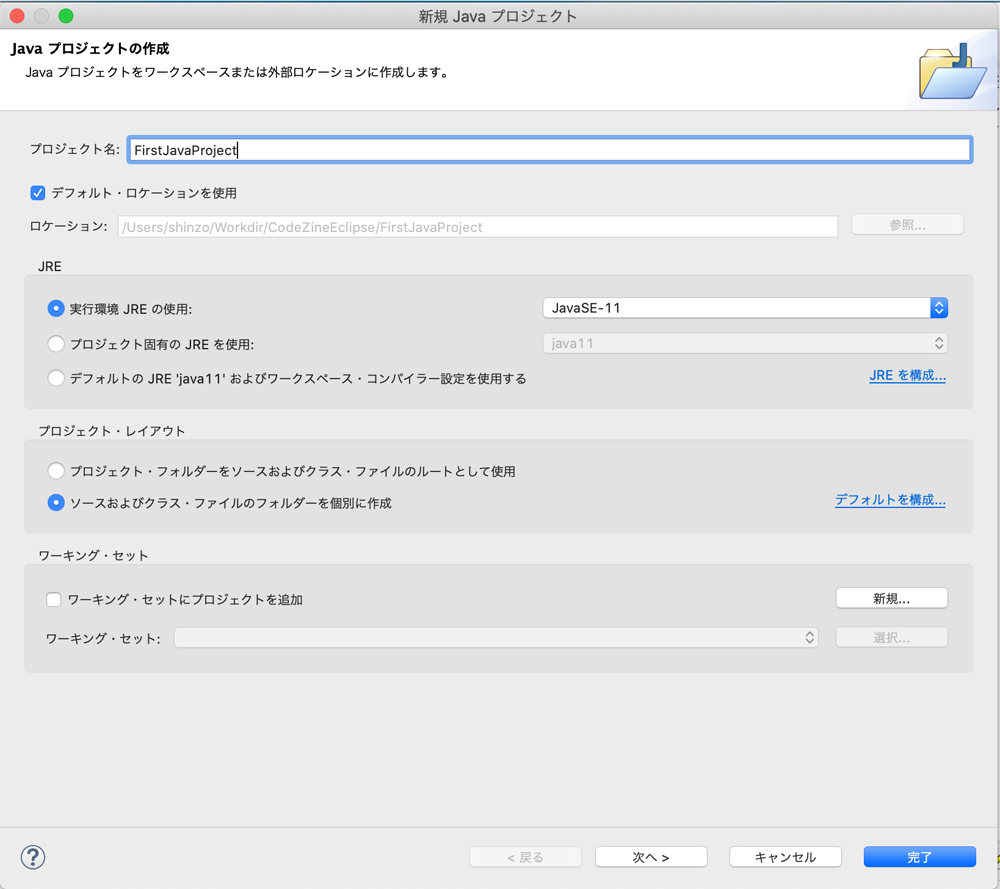Click the green zoom window button
The height and width of the screenshot is (889, 1000).
pyautogui.click(x=66, y=16)
